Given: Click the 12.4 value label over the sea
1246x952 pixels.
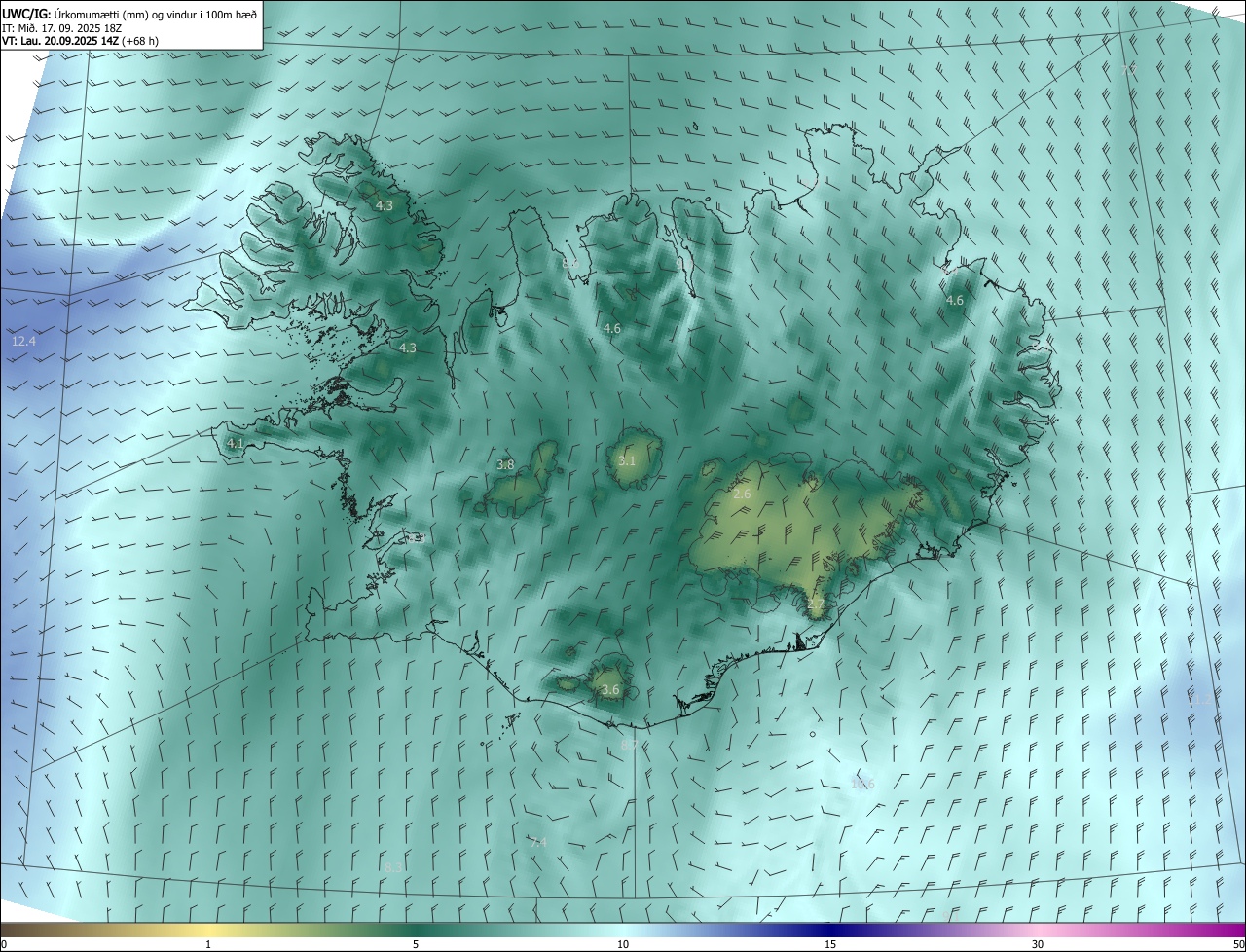Looking at the screenshot, I should pyautogui.click(x=23, y=342).
